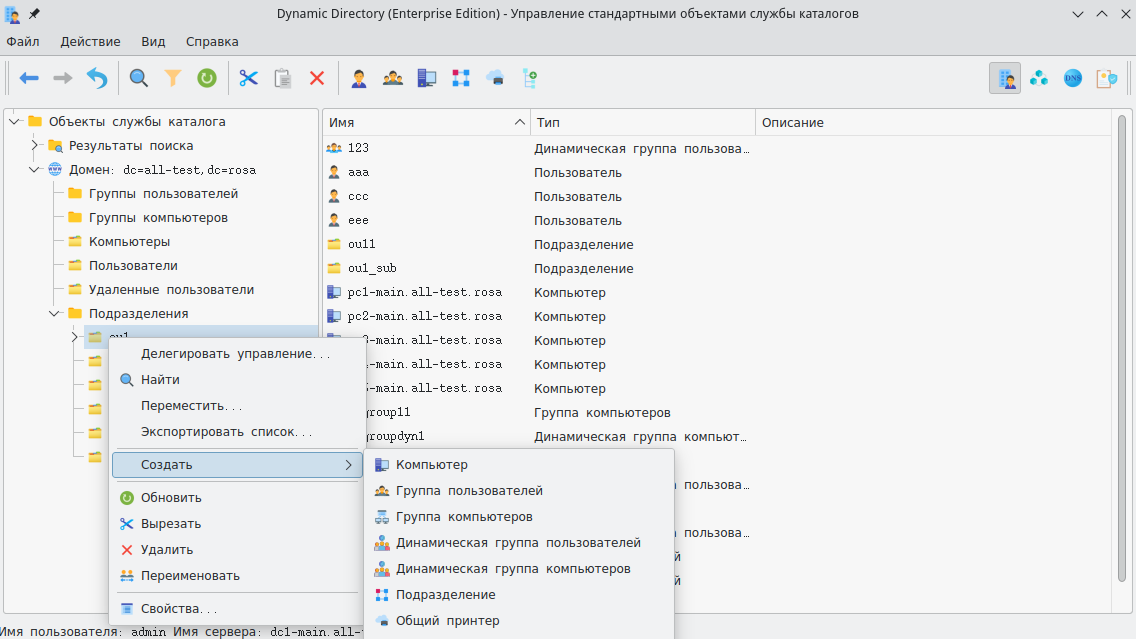The image size is (1136, 639).
Task: Expand the Результаты поиска tree node
Action: click(34, 146)
